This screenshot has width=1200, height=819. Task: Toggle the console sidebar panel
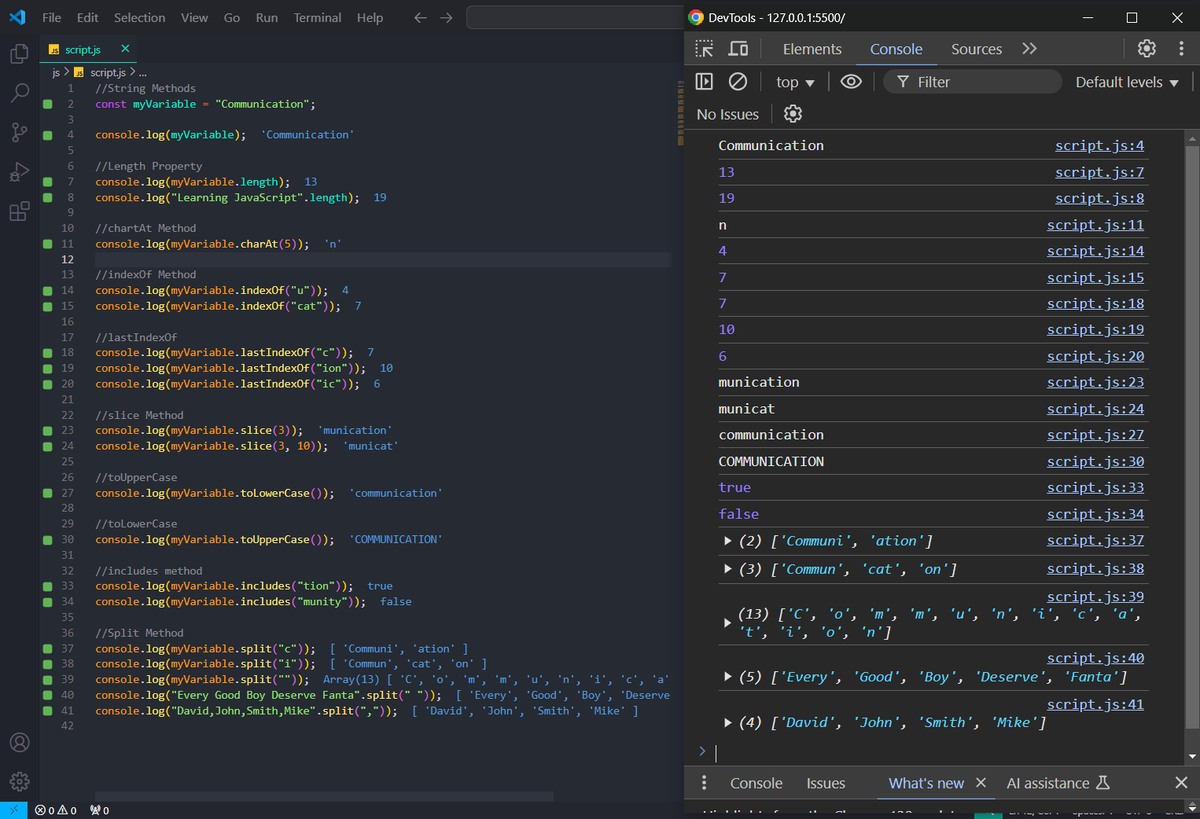point(704,82)
